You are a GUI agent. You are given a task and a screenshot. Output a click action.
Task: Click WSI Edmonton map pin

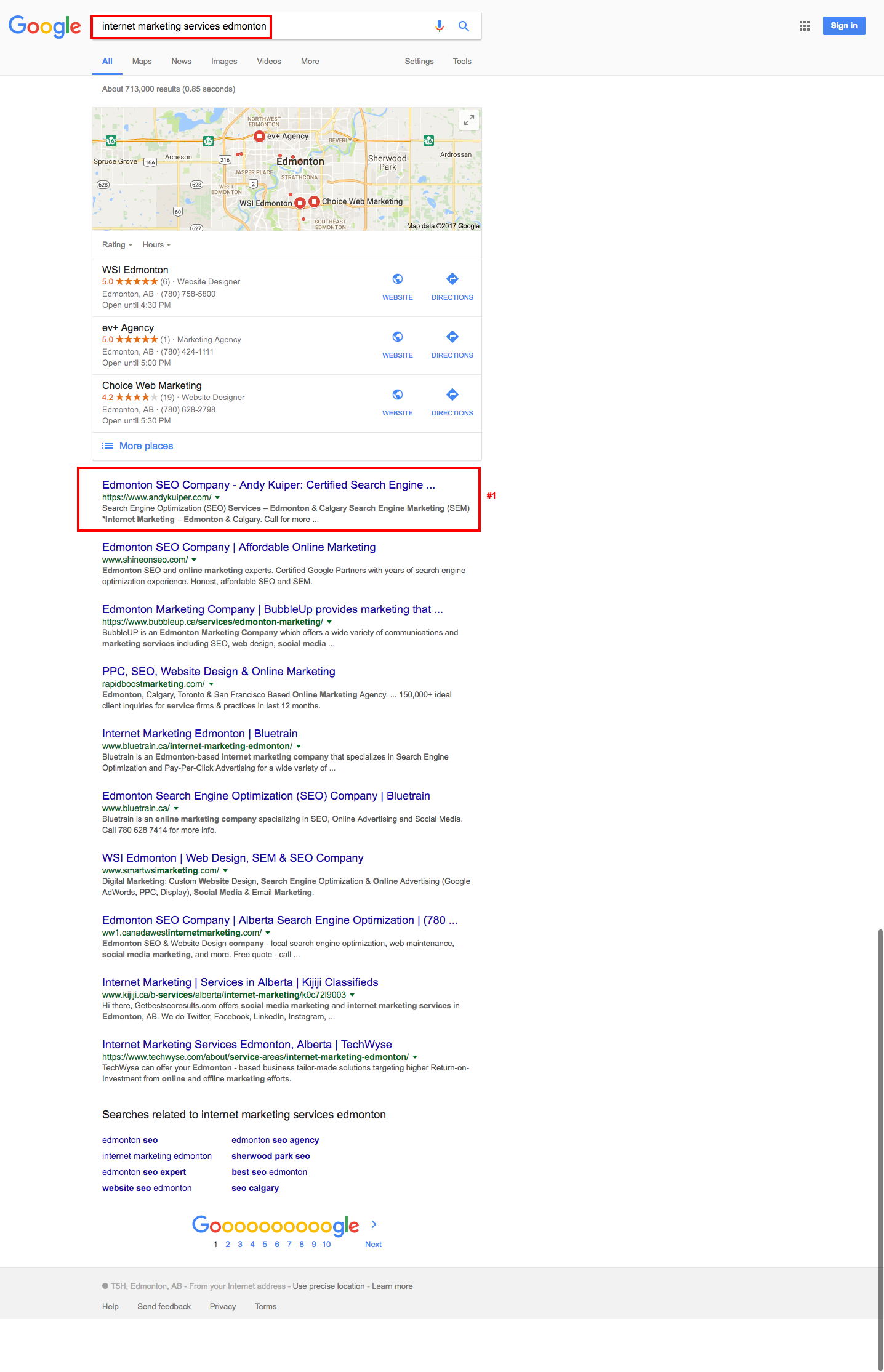click(x=300, y=203)
